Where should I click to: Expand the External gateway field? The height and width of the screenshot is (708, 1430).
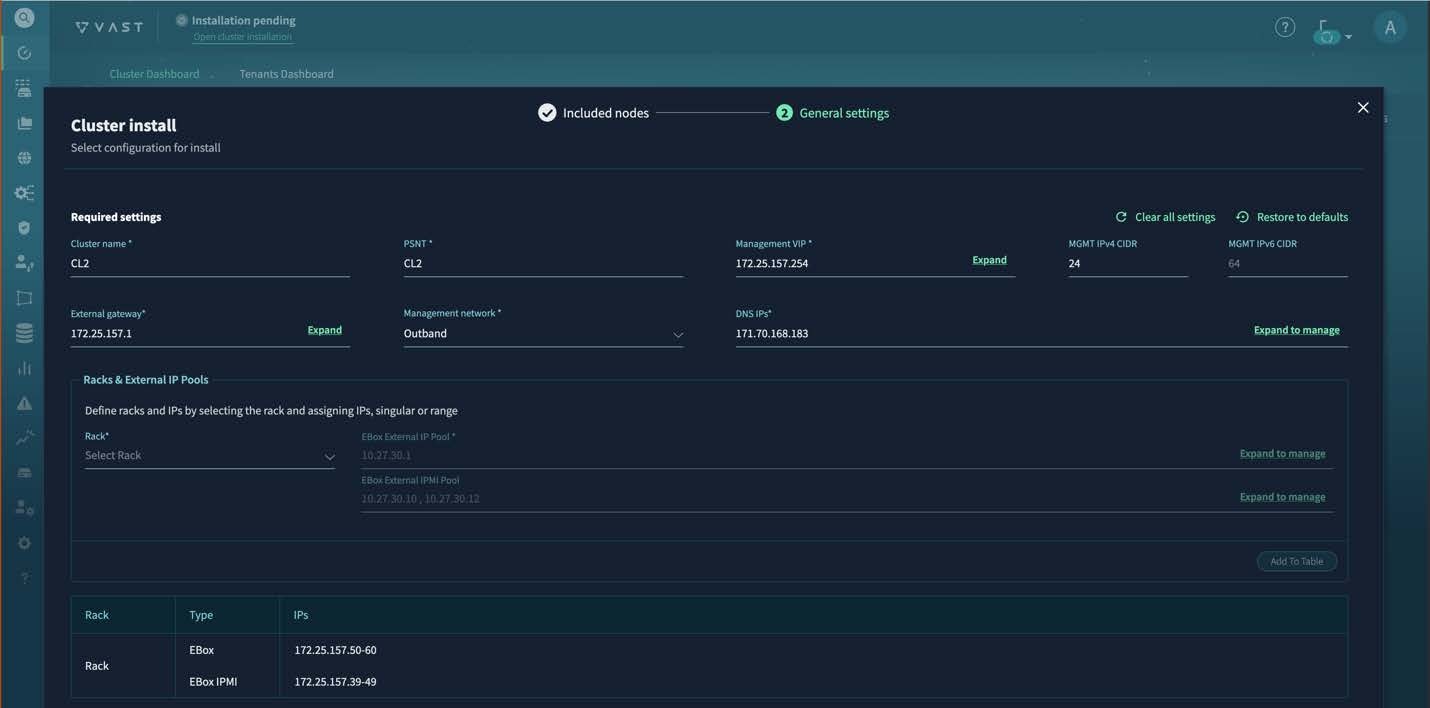tap(324, 330)
